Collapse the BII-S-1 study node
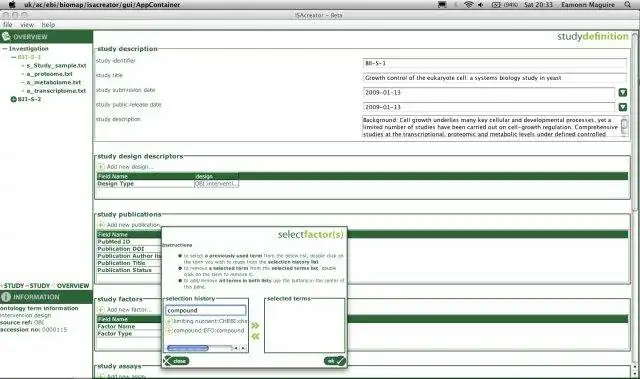This screenshot has width=640, height=379. click(x=13, y=57)
